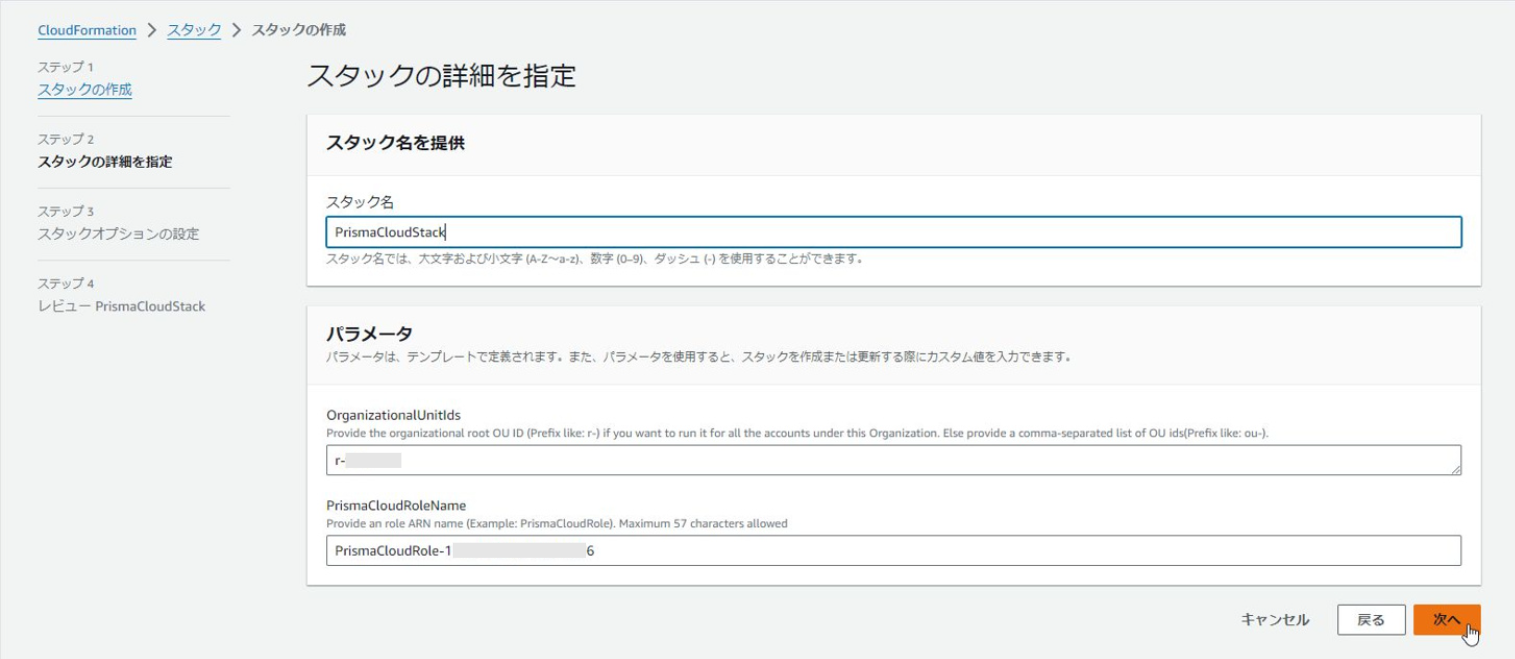Click the キャンセル button
The height and width of the screenshot is (659, 1515).
coord(1275,620)
